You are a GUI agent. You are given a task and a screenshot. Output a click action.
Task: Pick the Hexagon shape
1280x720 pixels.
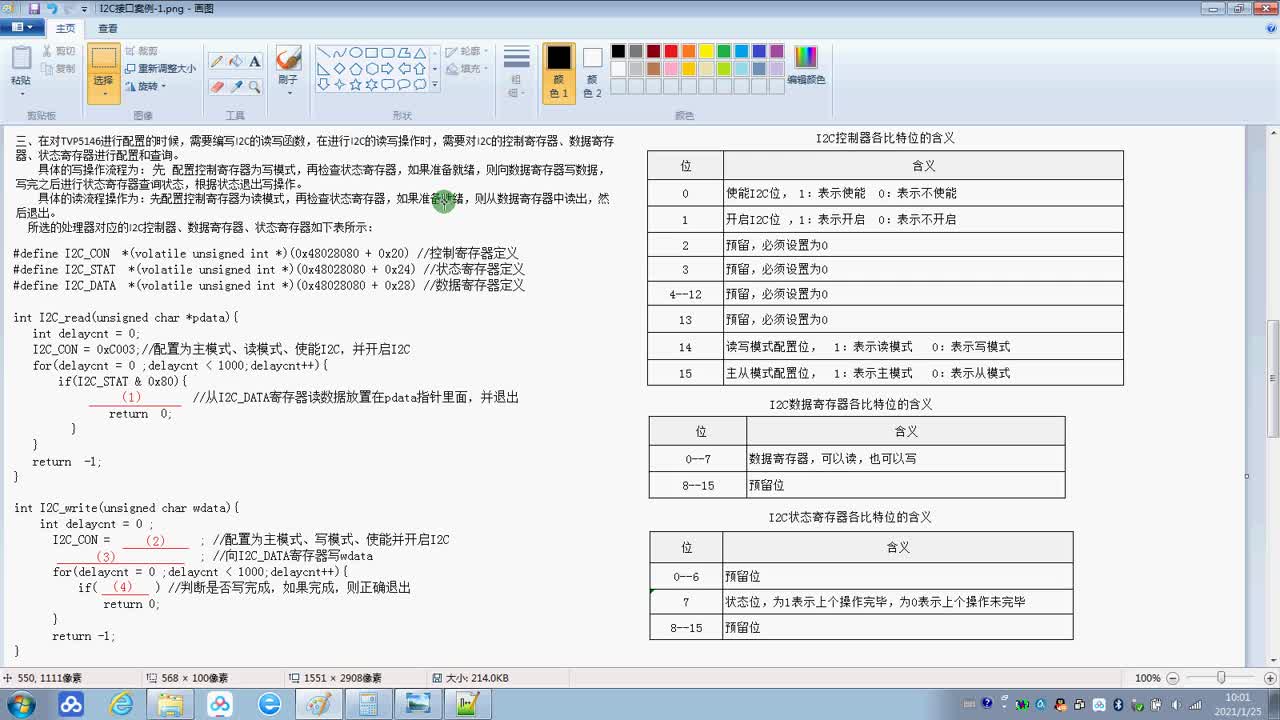(371, 69)
